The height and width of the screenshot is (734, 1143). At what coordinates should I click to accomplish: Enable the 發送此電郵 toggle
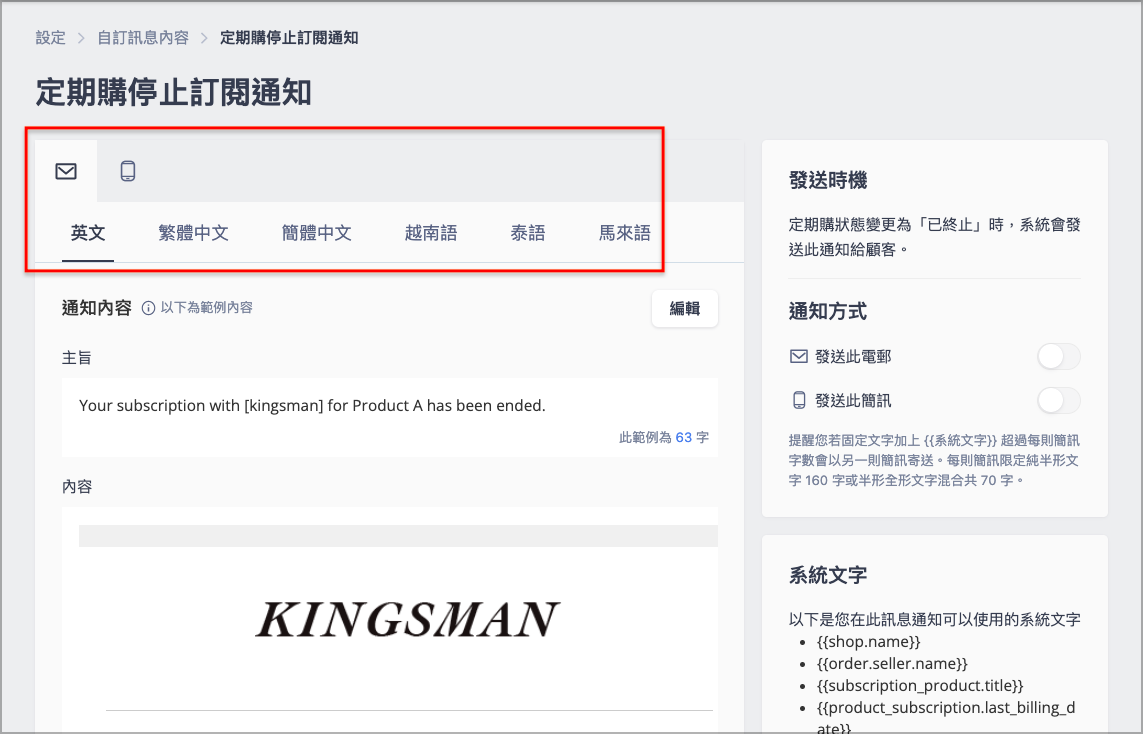tap(1058, 356)
